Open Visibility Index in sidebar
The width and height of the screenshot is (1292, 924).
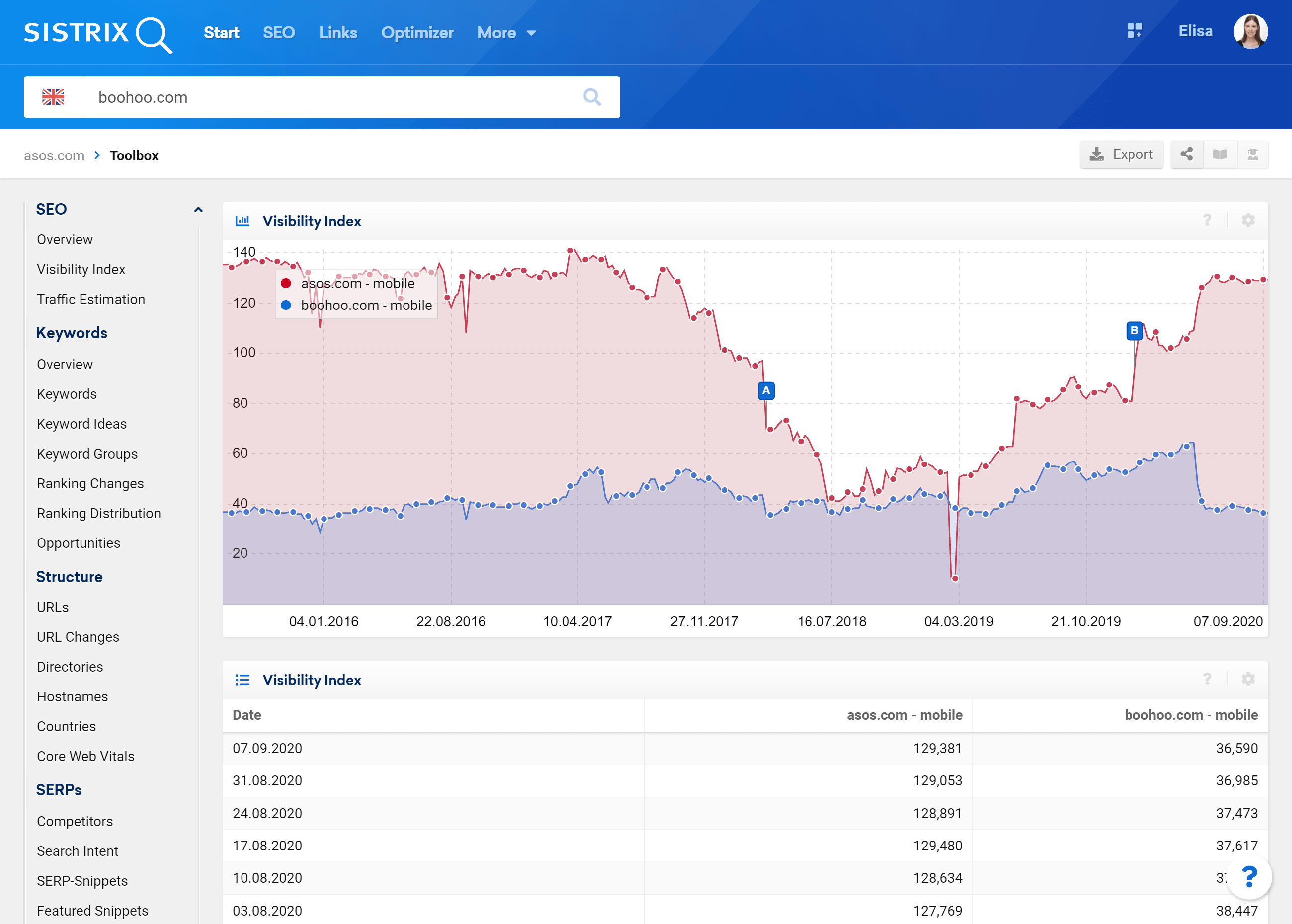[81, 269]
